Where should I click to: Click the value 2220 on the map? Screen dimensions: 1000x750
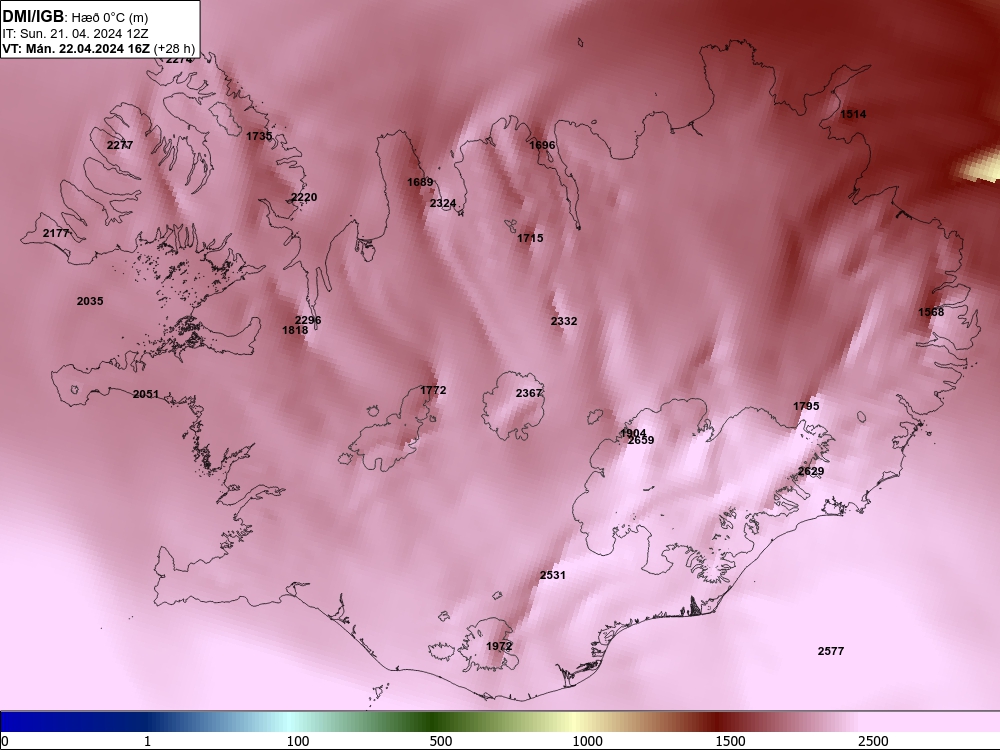point(304,197)
